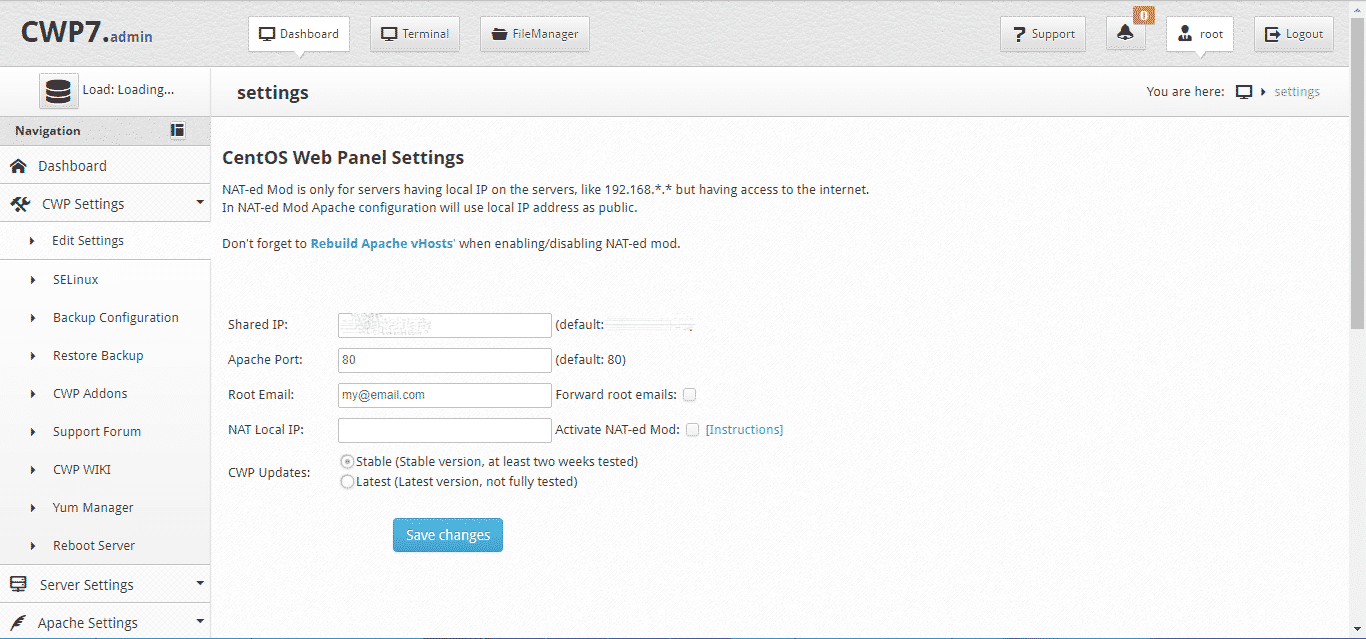The width and height of the screenshot is (1366, 639).
Task: Open the NAT-ed Mod Instructions link
Action: tap(744, 430)
